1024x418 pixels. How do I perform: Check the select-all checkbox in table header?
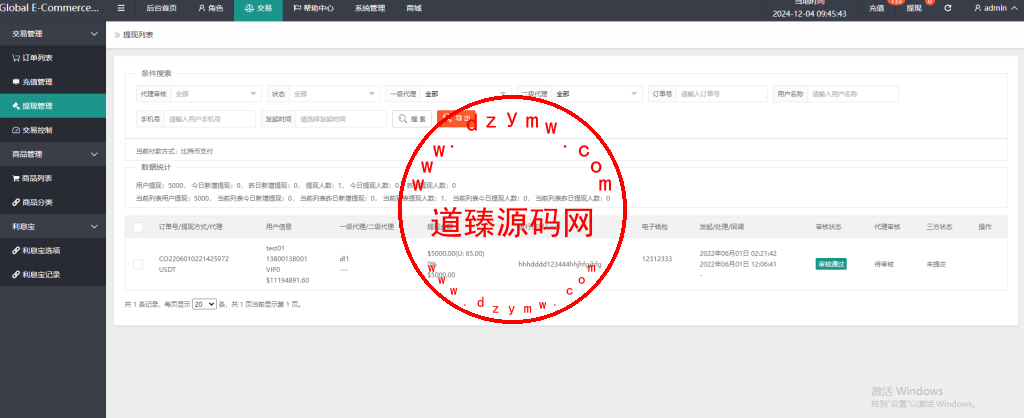click(138, 227)
